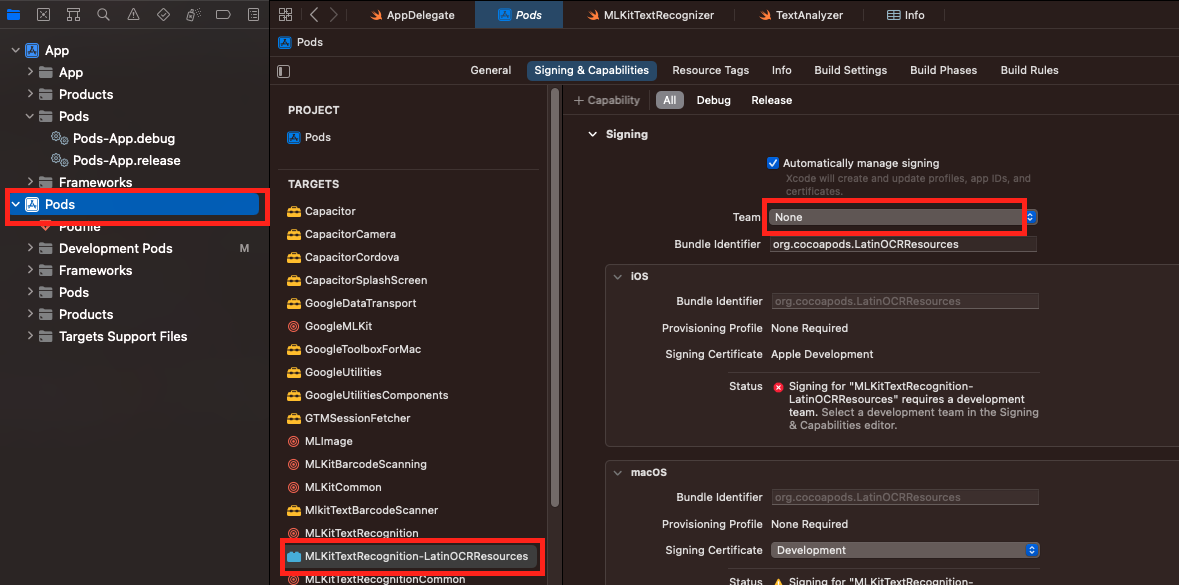Go forward with the right arrow
This screenshot has width=1179, height=585.
[334, 14]
